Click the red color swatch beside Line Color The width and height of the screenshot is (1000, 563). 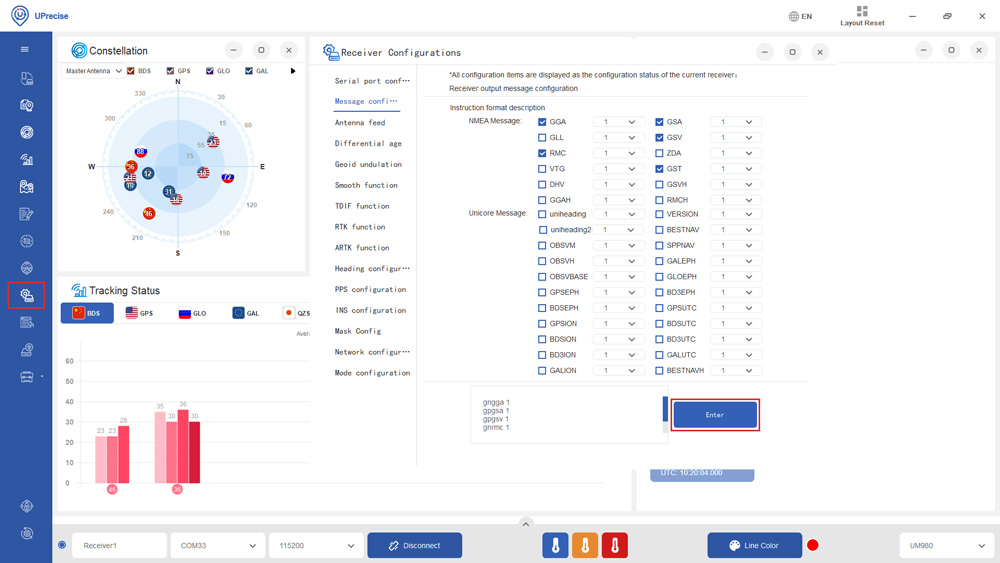pos(813,545)
